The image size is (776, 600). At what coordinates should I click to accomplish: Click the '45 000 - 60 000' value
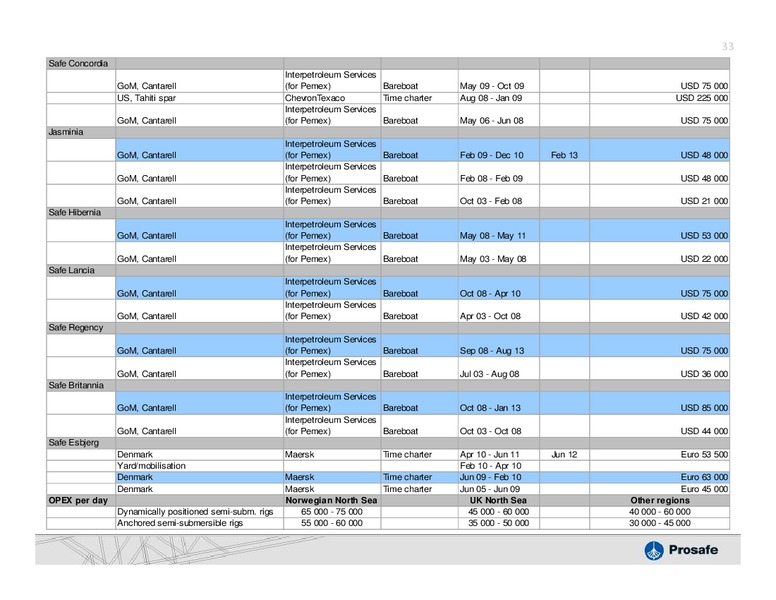coord(498,512)
